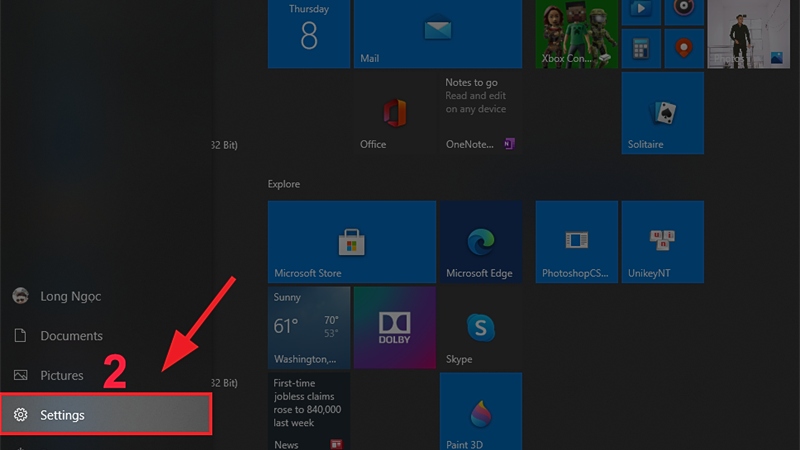The width and height of the screenshot is (800, 450).
Task: Click the Pictures landscape icon
Action: pyautogui.click(x=20, y=375)
